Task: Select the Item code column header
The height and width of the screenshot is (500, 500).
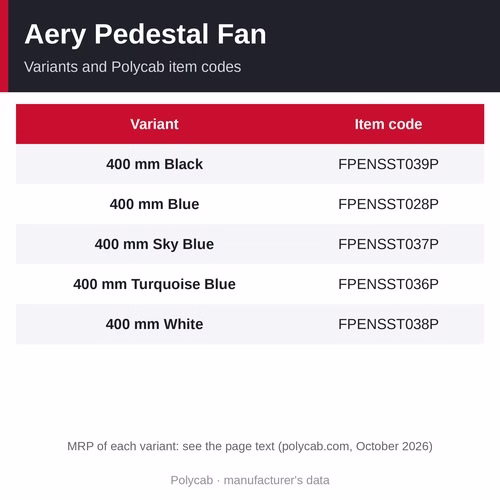Action: click(x=388, y=124)
